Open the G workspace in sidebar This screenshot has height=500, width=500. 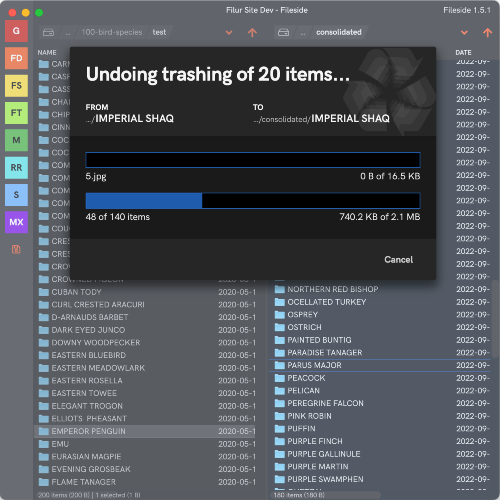(16, 31)
